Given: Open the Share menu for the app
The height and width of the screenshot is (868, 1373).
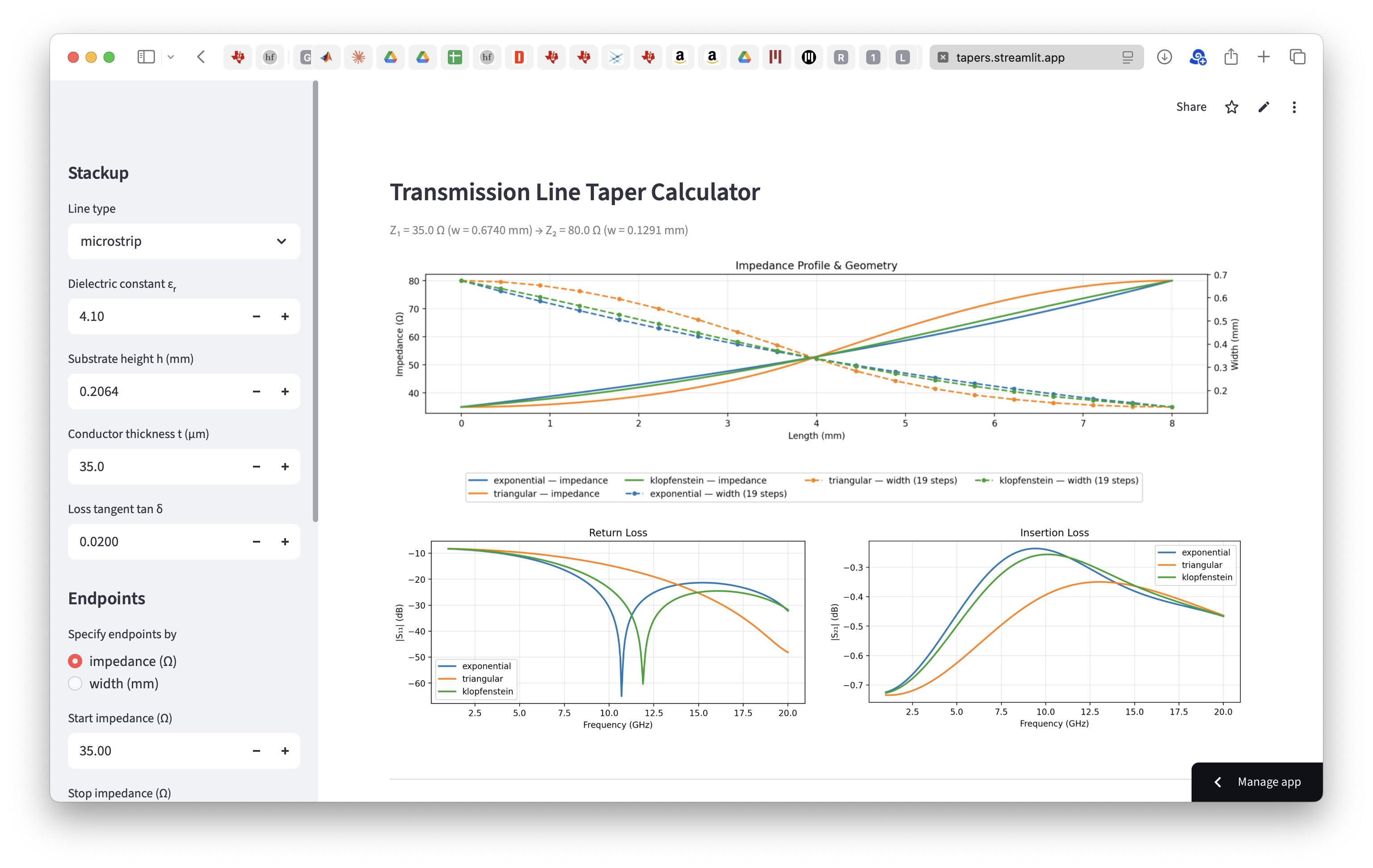Looking at the screenshot, I should (1191, 107).
